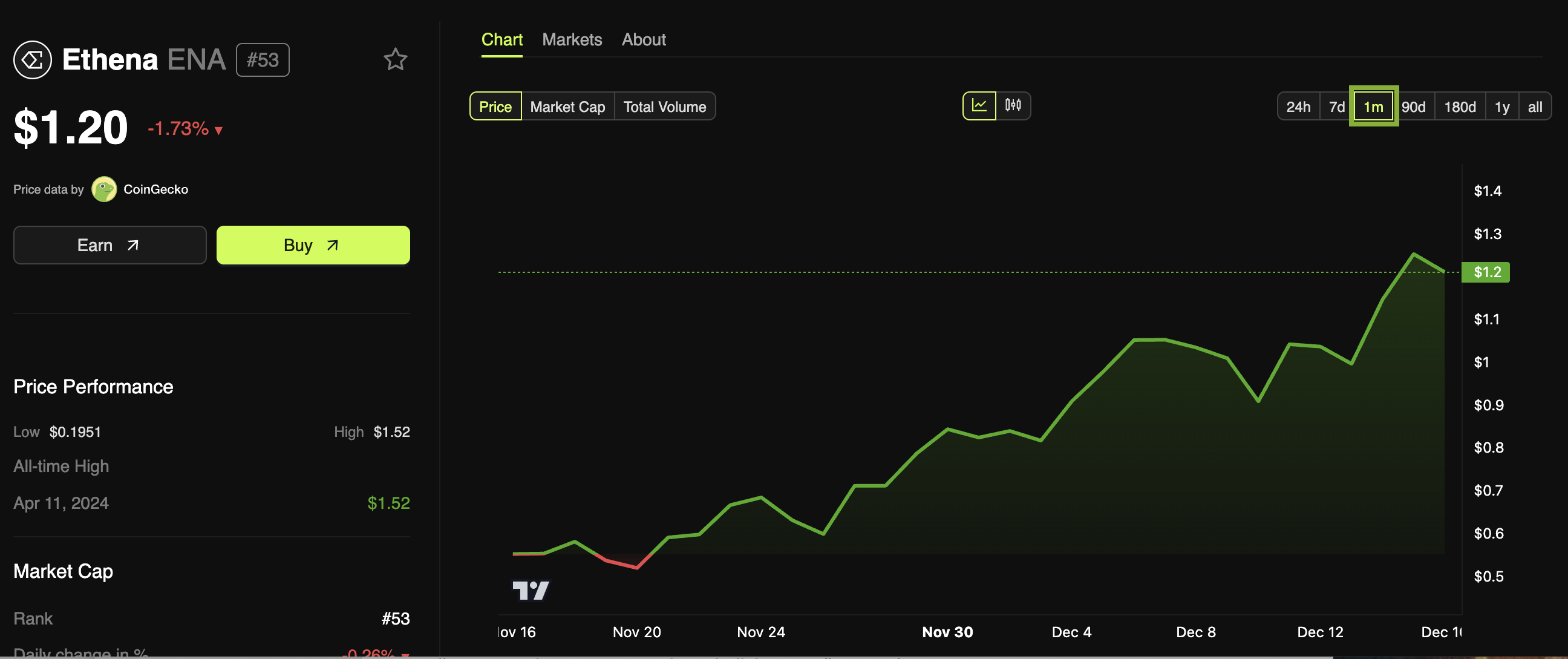Switch to line chart view icon
The height and width of the screenshot is (659, 1568).
coord(979,106)
